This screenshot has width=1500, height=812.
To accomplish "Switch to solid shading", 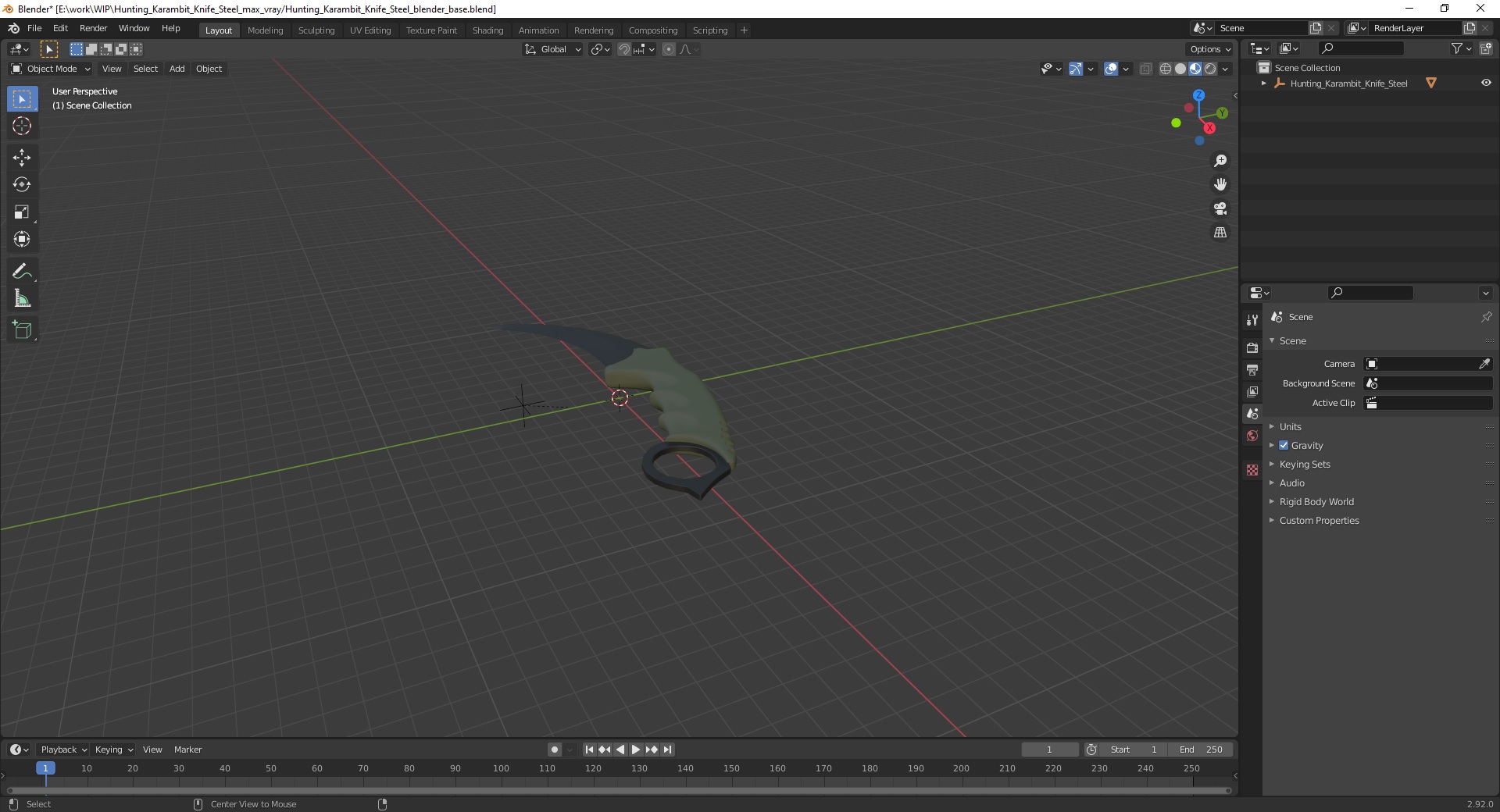I will 1180,69.
